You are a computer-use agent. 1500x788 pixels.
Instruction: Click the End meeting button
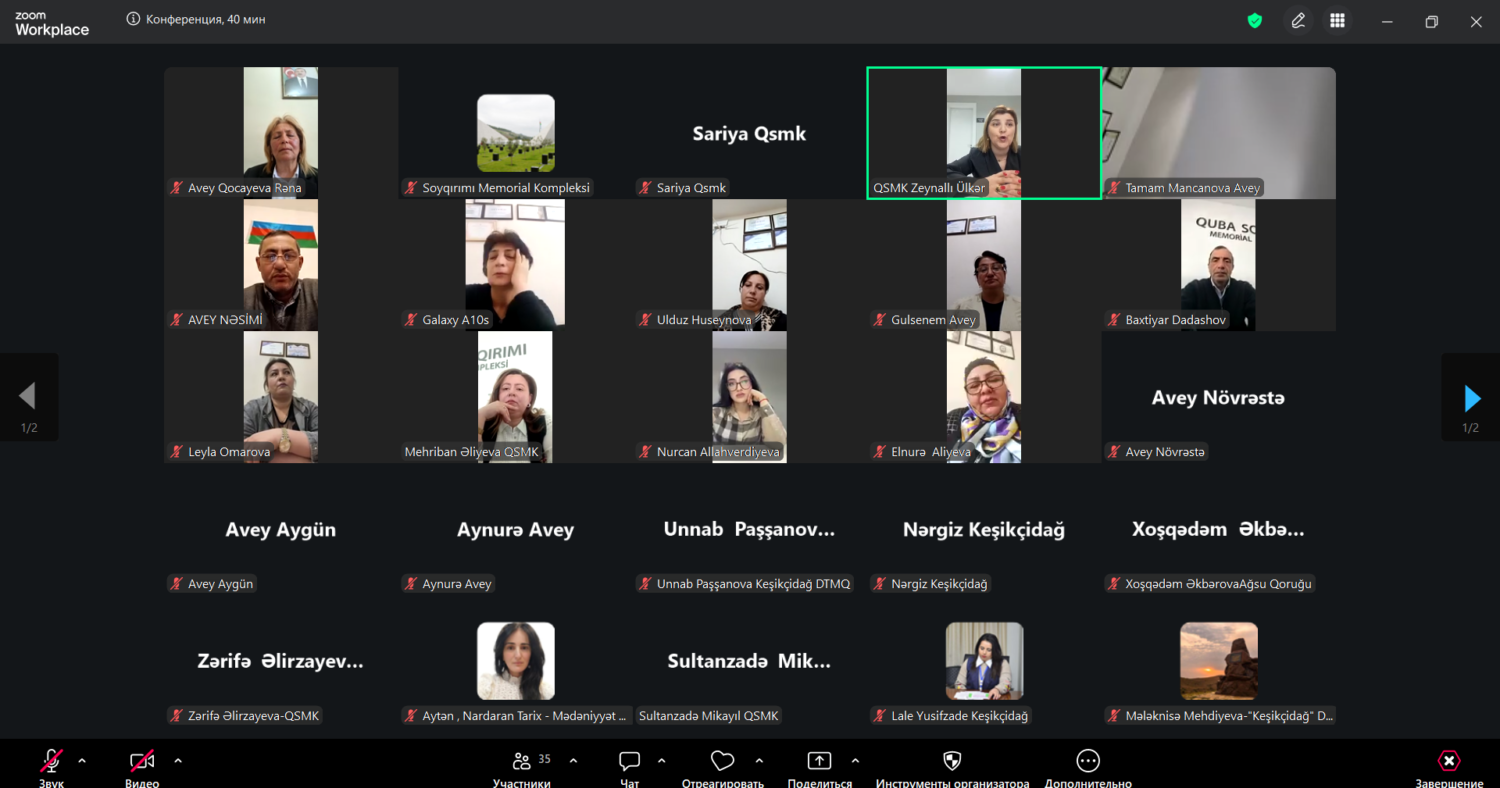click(x=1448, y=761)
